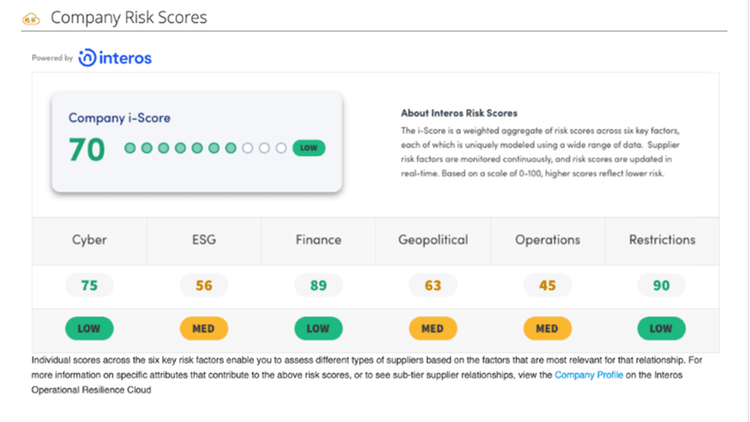
Task: Select the Geopolitical column header
Action: [x=433, y=240]
